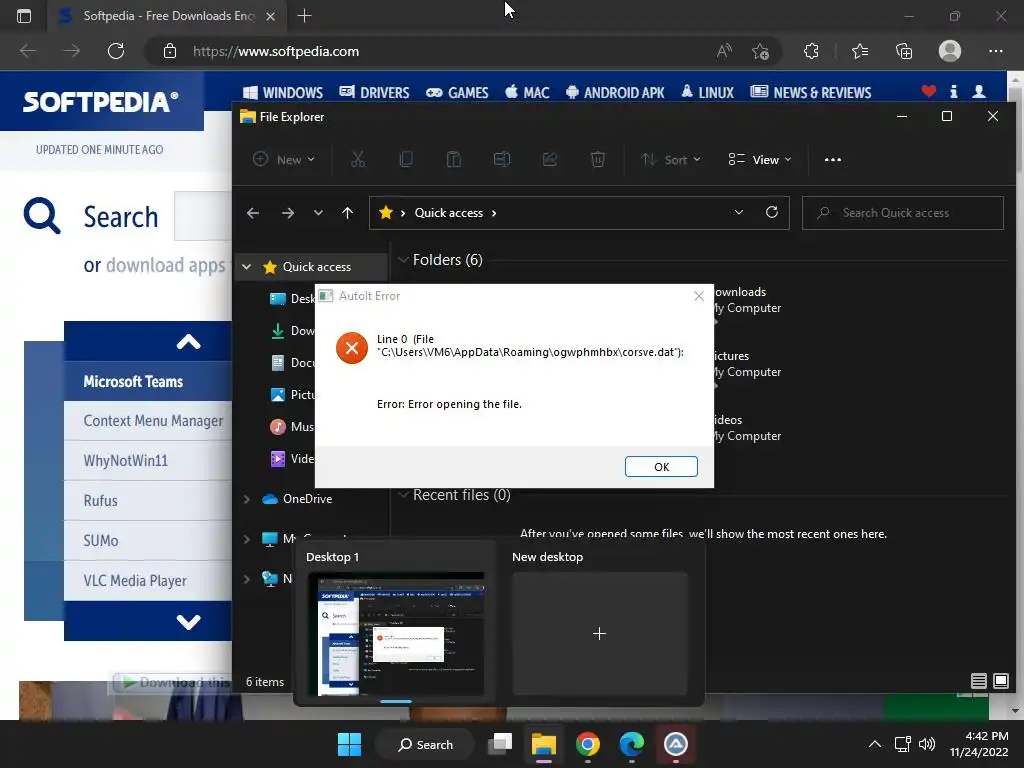Show hidden system tray icons

[x=874, y=744]
